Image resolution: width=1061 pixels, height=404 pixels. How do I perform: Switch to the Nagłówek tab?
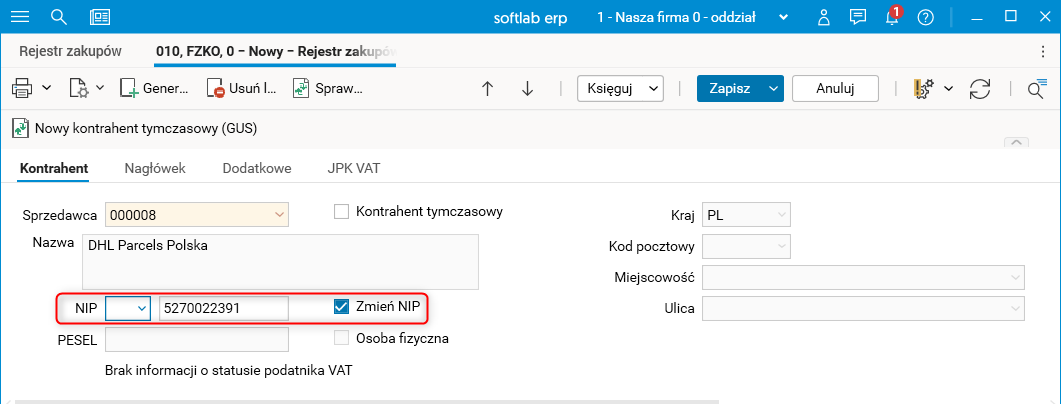(x=155, y=169)
